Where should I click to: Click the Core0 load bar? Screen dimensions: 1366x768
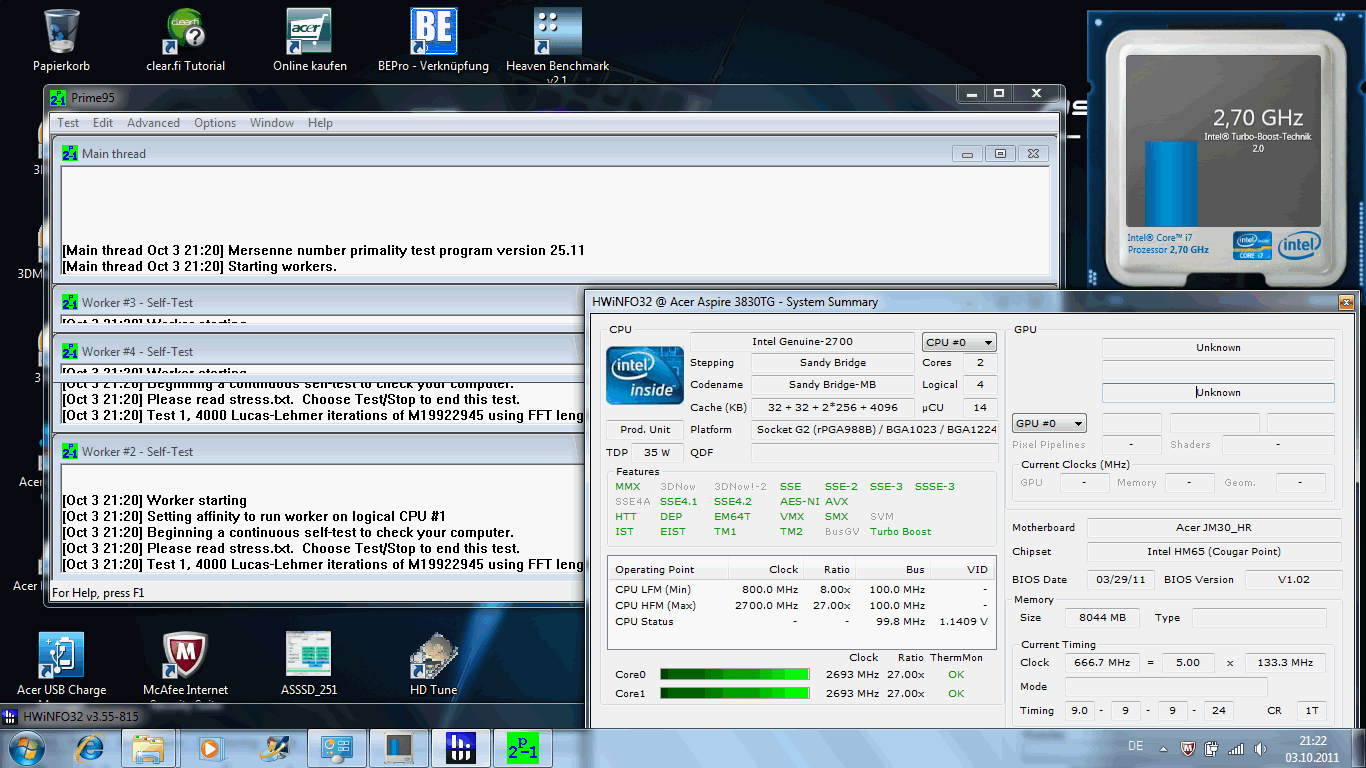point(735,675)
